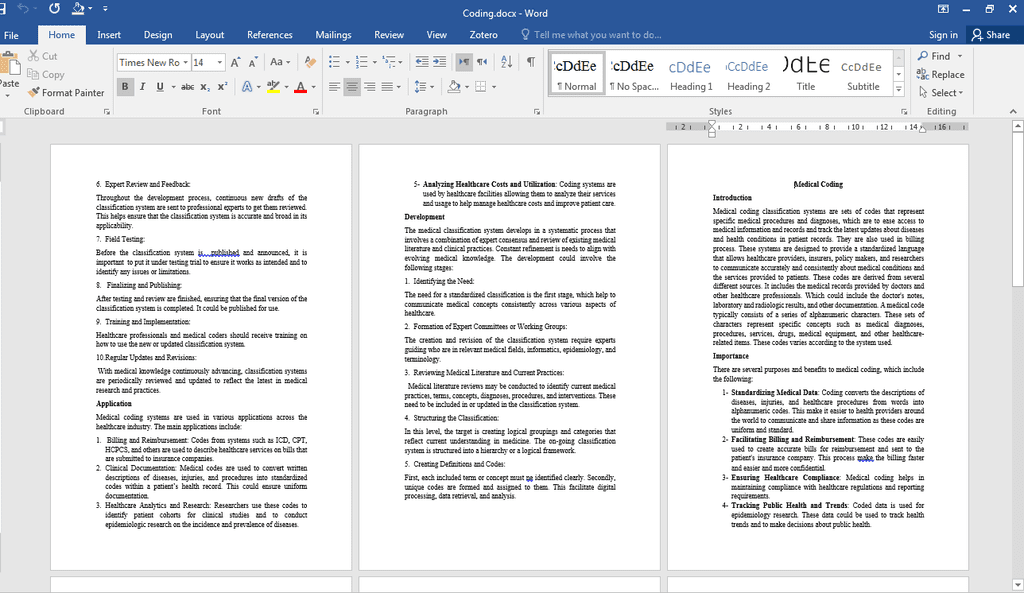Open the Change Case dropdown

(x=280, y=62)
